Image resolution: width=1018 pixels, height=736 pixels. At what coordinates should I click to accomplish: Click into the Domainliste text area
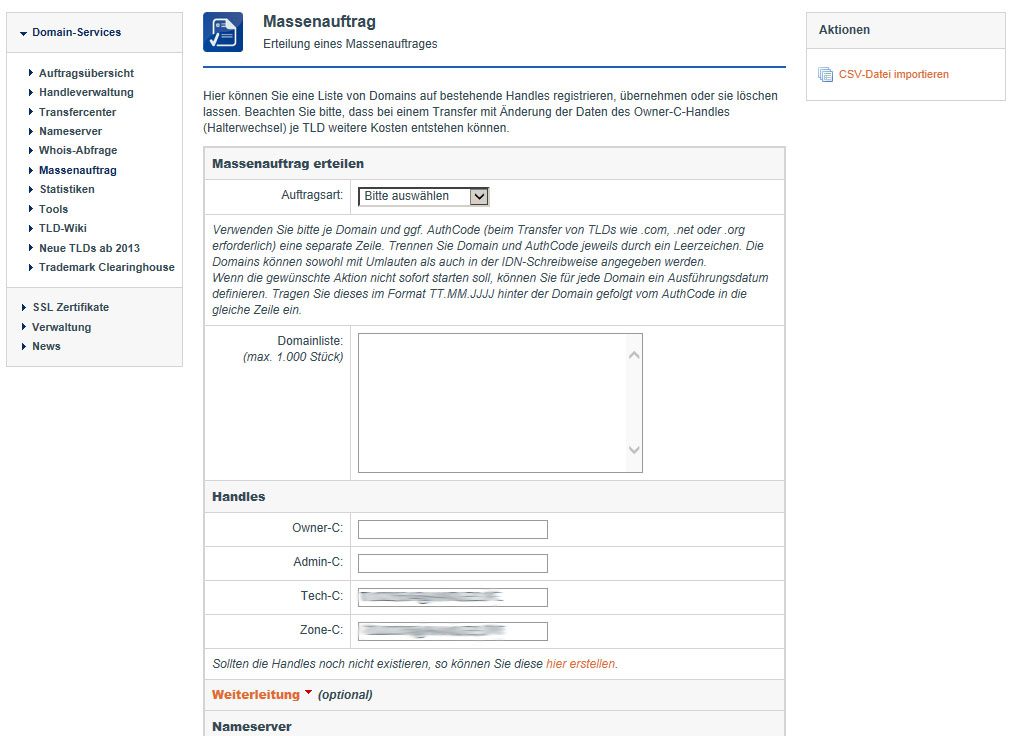tap(490, 402)
